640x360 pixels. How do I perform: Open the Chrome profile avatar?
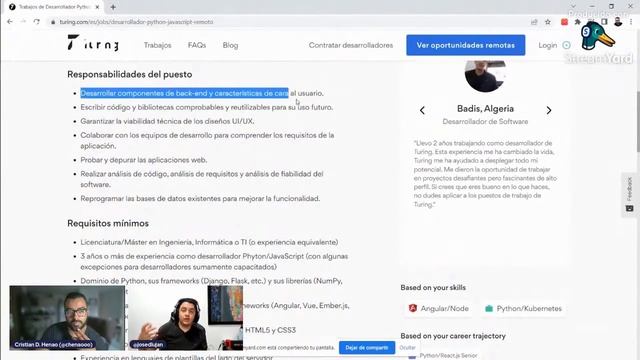point(618,22)
